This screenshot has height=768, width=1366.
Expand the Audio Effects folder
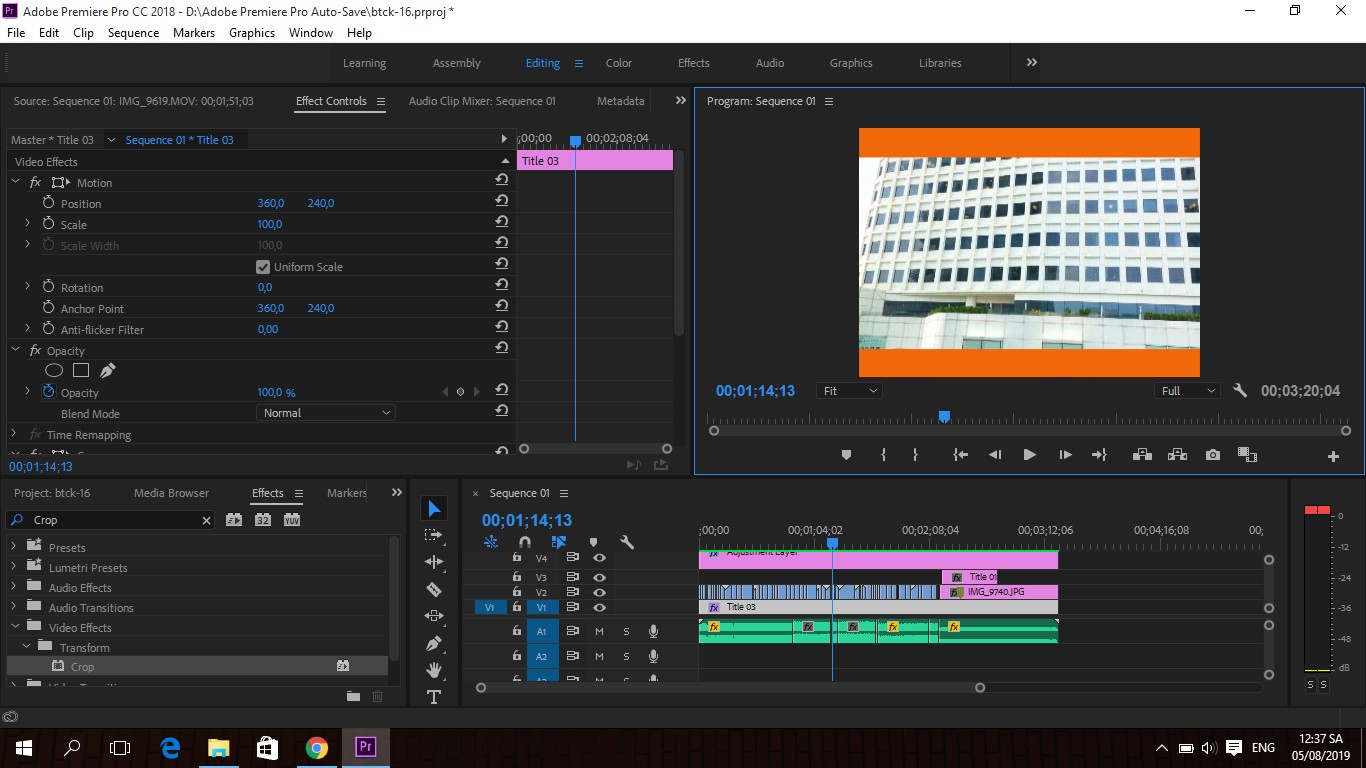click(14, 588)
